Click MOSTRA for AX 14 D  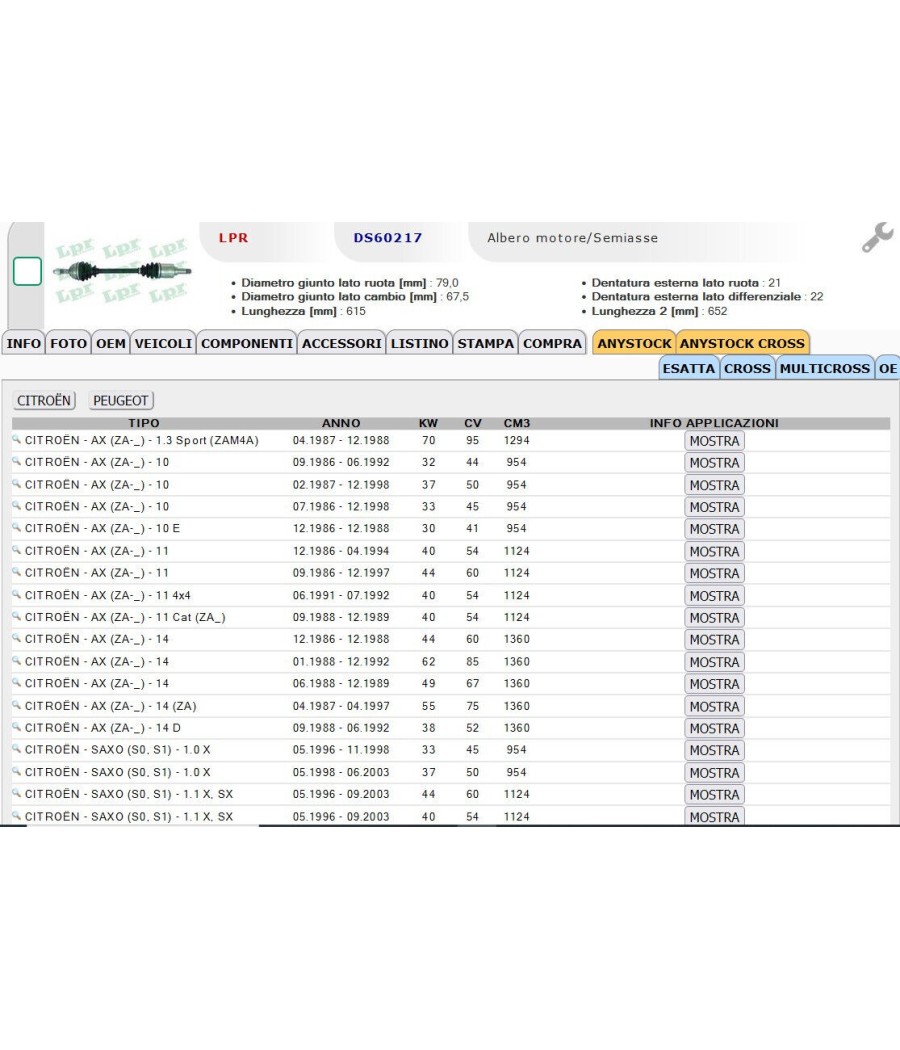tap(715, 728)
